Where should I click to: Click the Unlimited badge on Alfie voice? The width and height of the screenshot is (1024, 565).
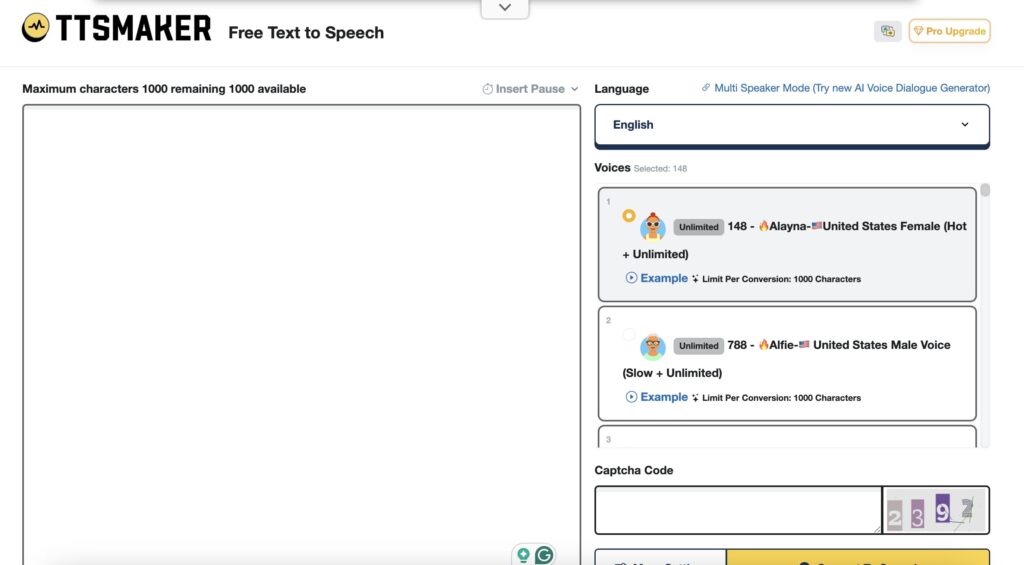(698, 346)
